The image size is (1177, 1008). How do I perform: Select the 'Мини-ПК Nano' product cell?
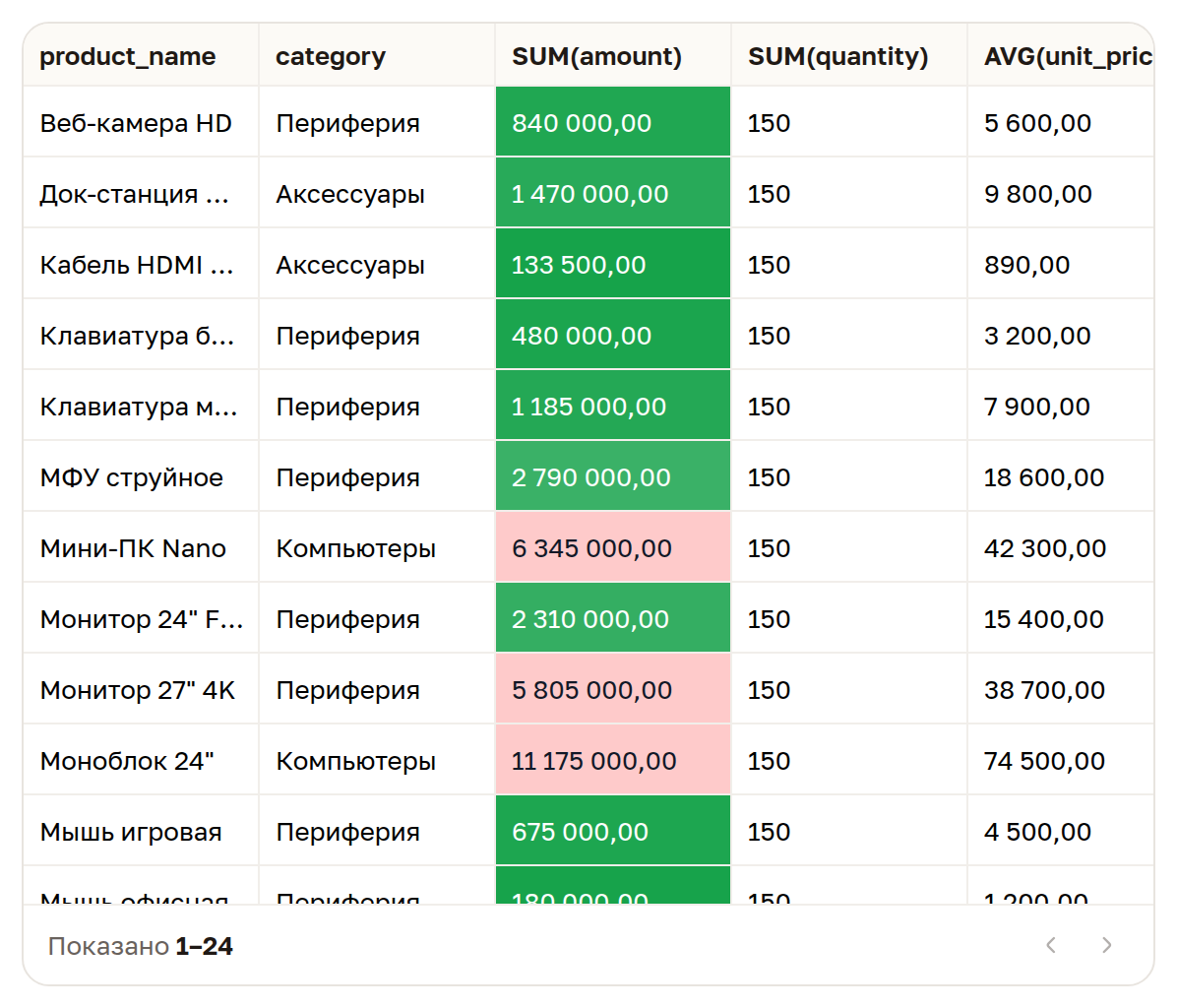point(141,548)
